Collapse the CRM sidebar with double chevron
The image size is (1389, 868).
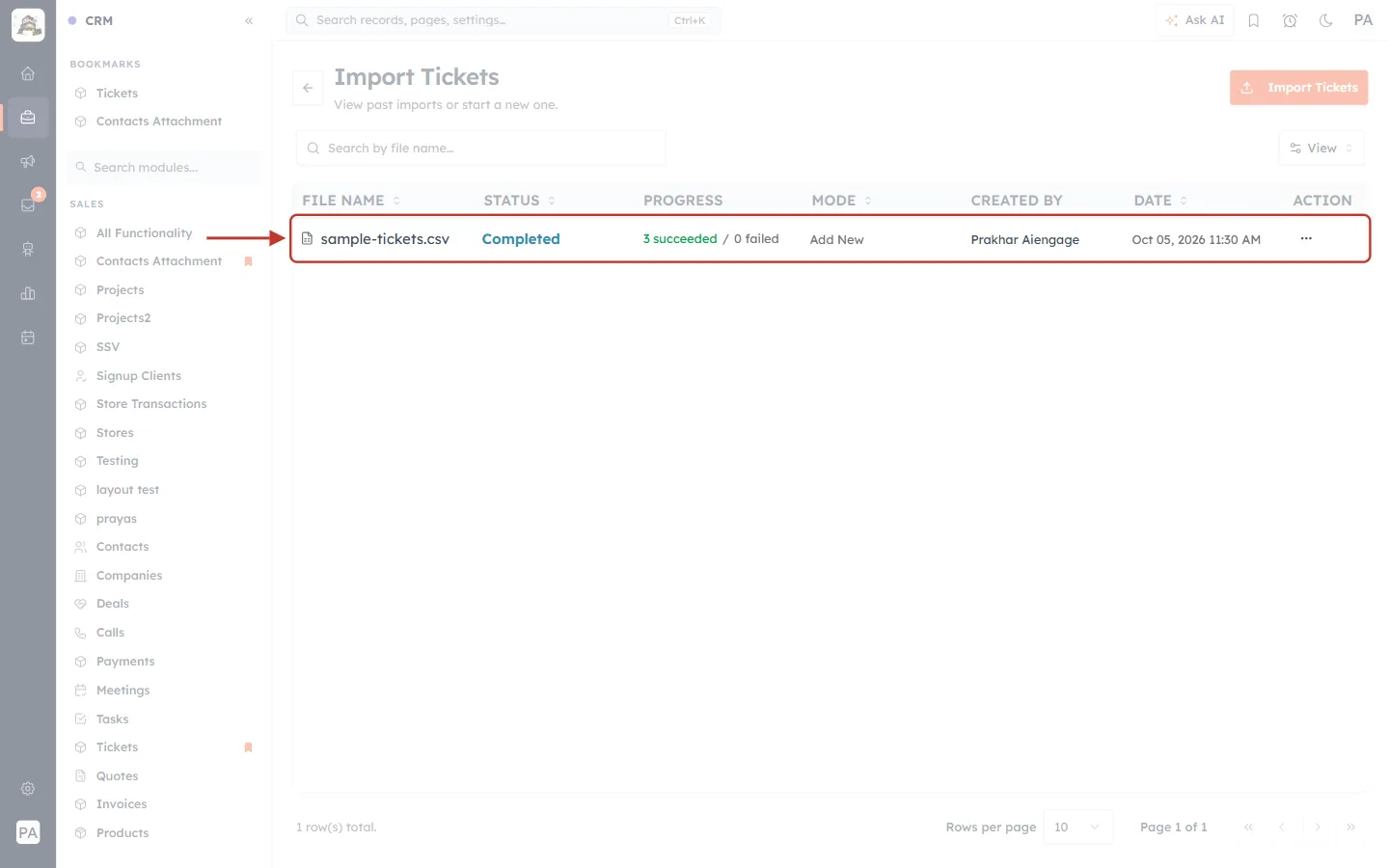[249, 20]
